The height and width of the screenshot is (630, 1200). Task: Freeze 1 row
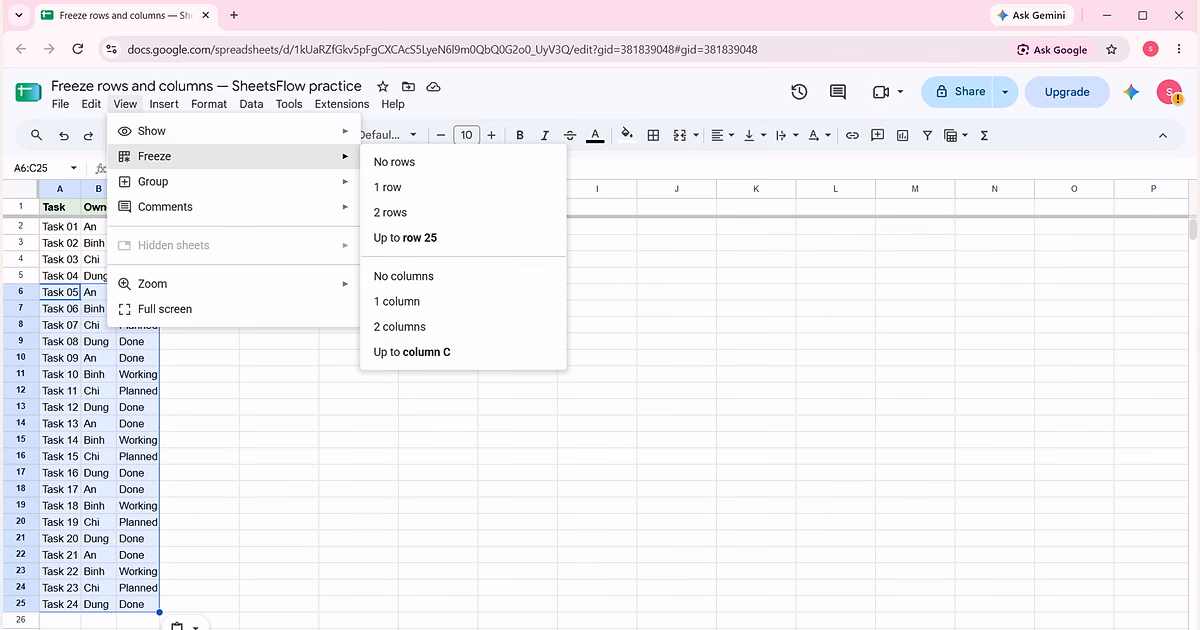[463, 187]
